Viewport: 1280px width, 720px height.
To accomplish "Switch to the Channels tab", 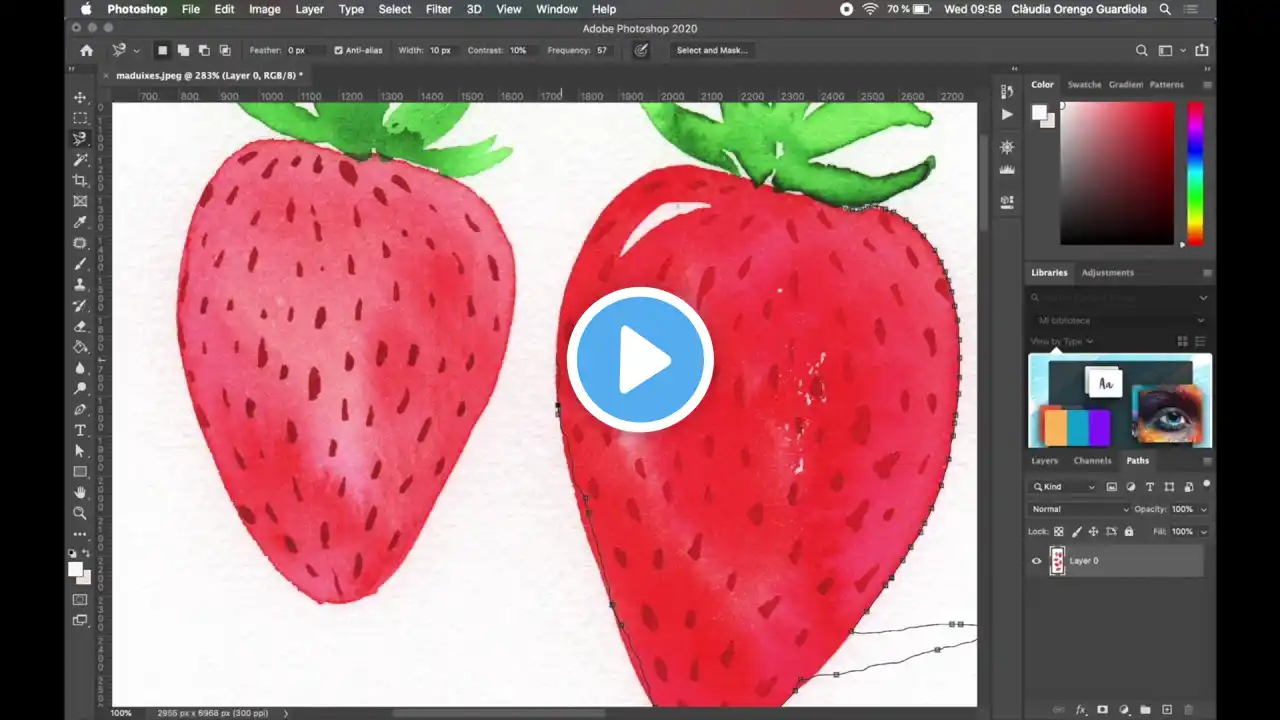I will 1092,461.
